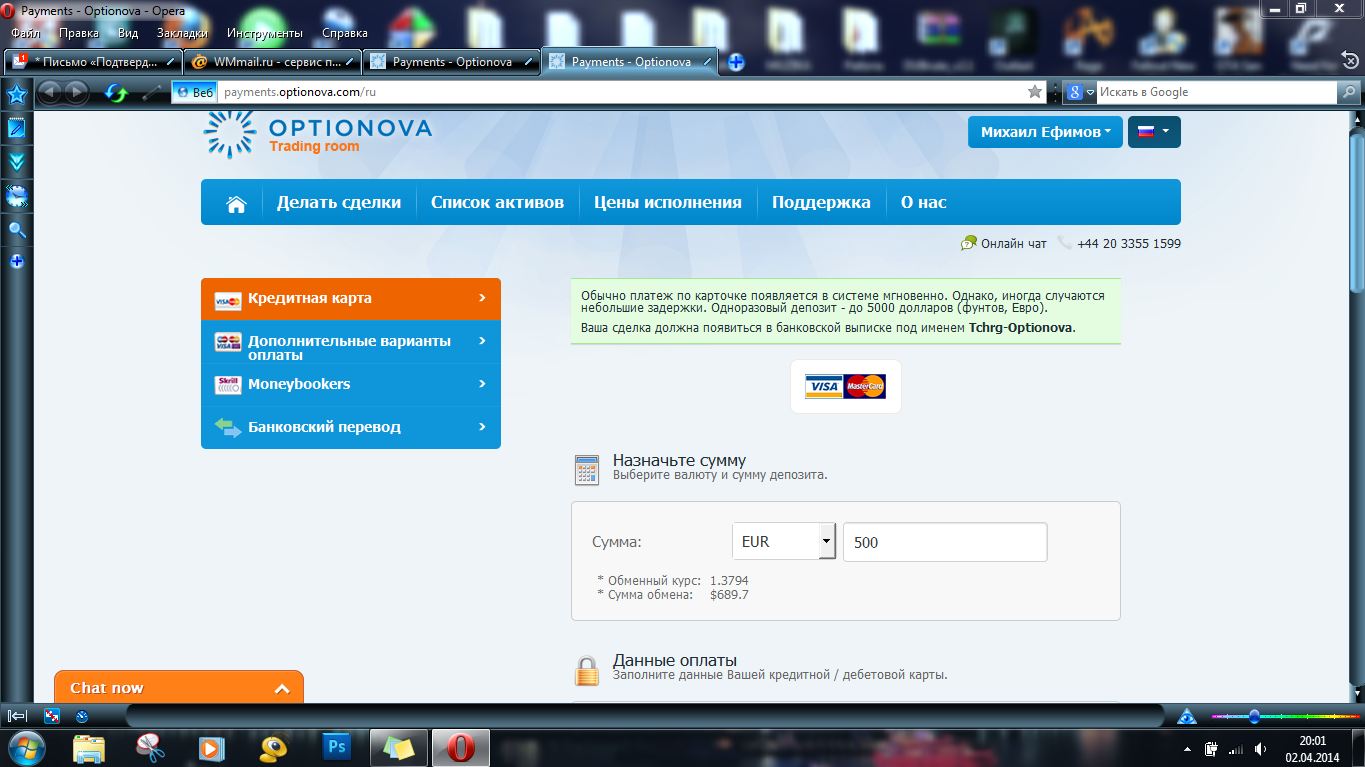Open the Файл menu
Image resolution: width=1365 pixels, height=767 pixels.
[25, 33]
